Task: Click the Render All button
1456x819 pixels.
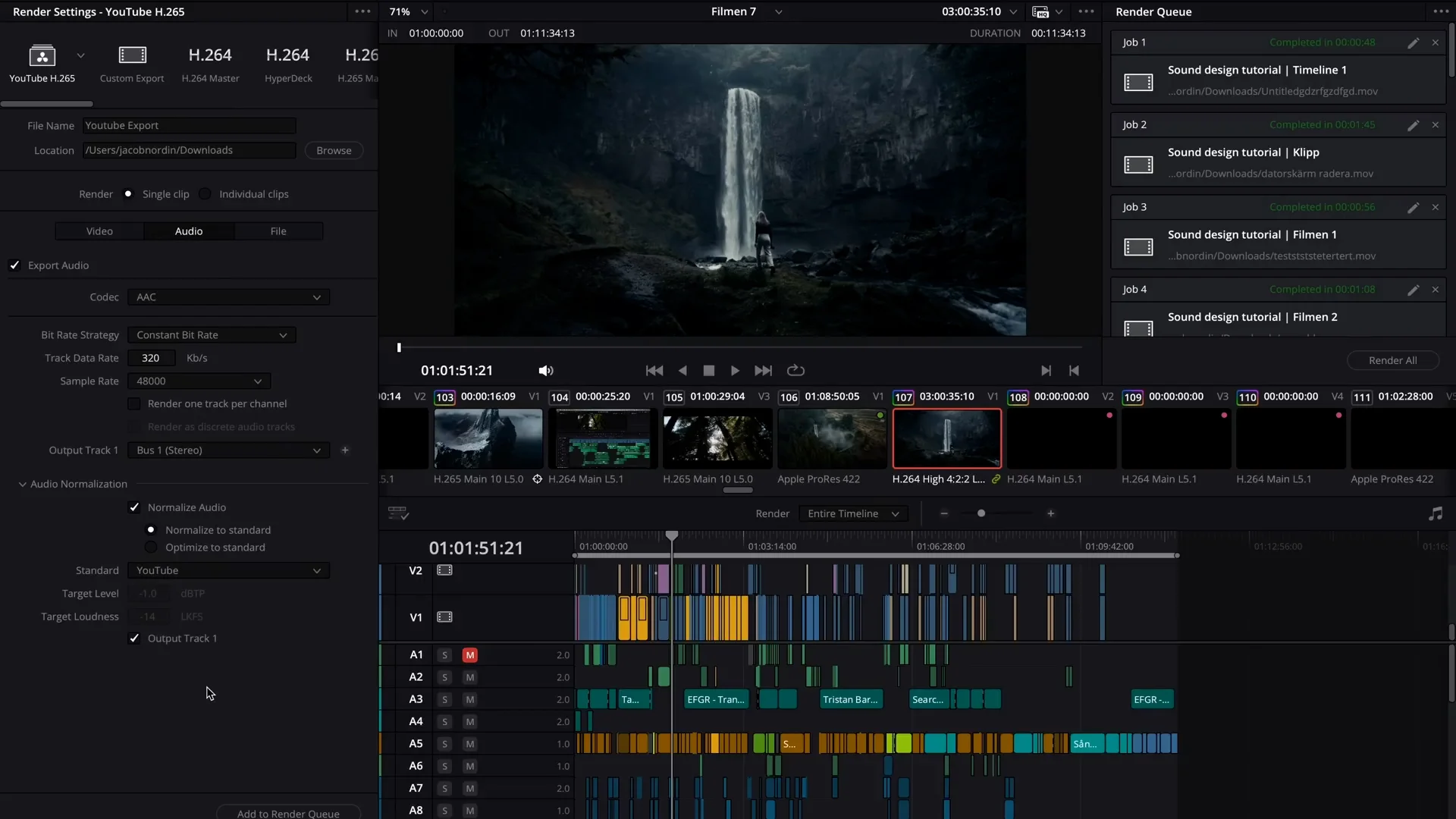Action: [1392, 360]
